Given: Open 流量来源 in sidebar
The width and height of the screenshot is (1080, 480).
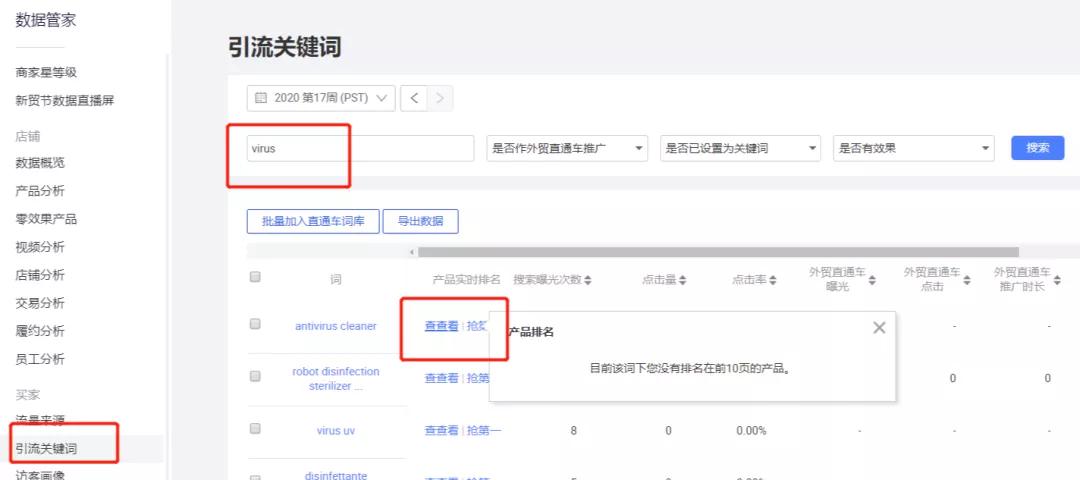Looking at the screenshot, I should [40, 420].
